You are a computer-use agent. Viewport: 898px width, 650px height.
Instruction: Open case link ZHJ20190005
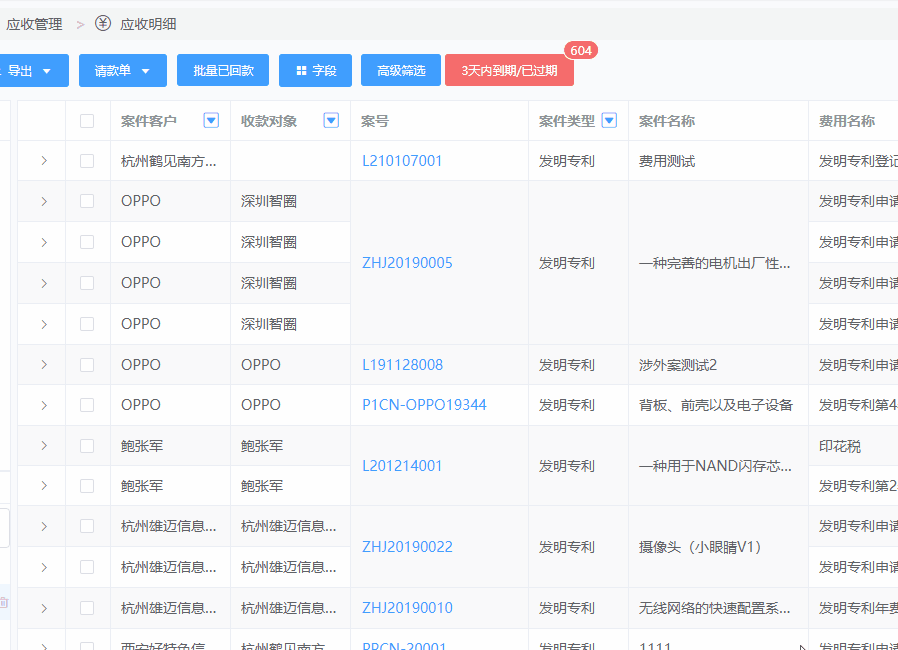pyautogui.click(x=407, y=263)
